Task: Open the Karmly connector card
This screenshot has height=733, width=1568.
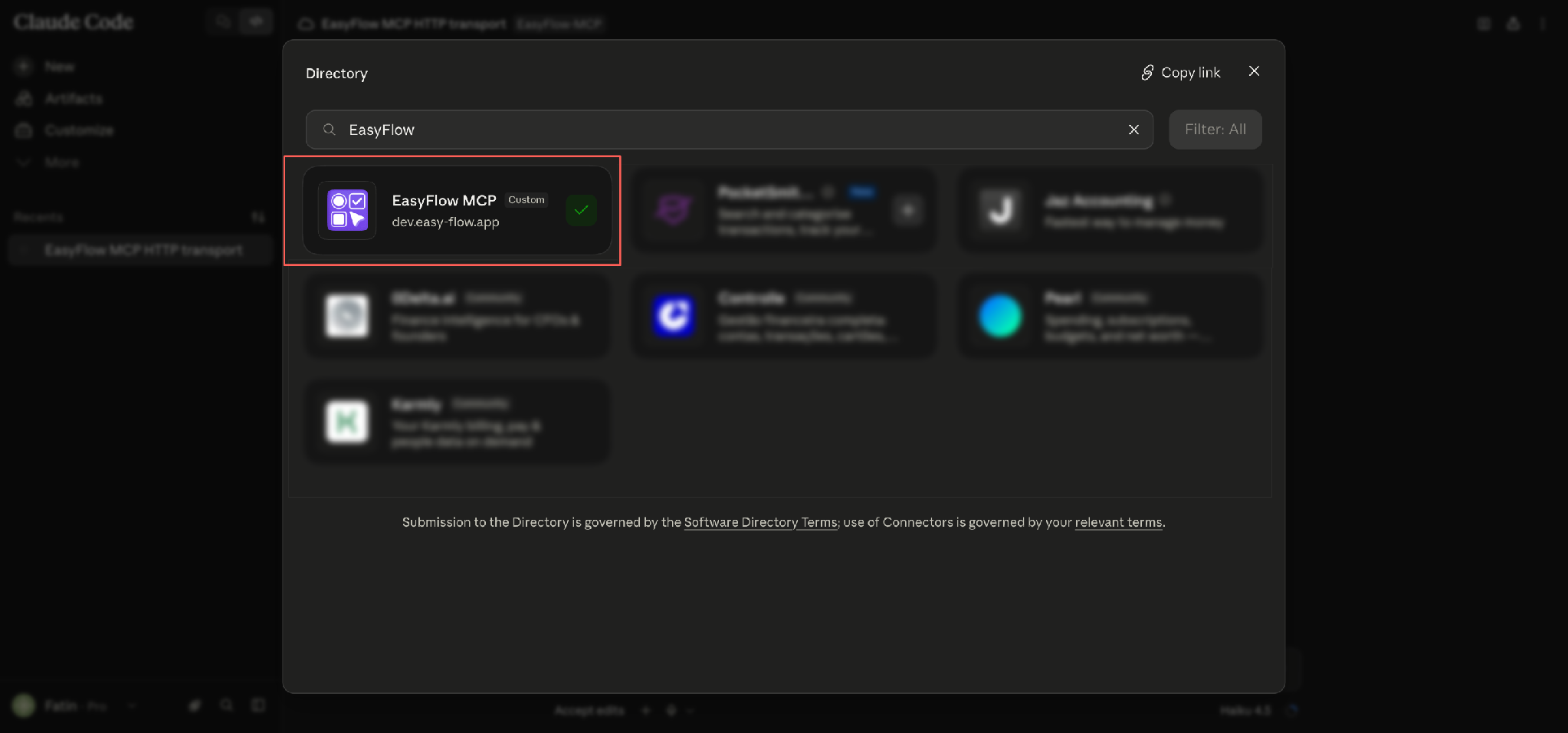Action: point(458,421)
